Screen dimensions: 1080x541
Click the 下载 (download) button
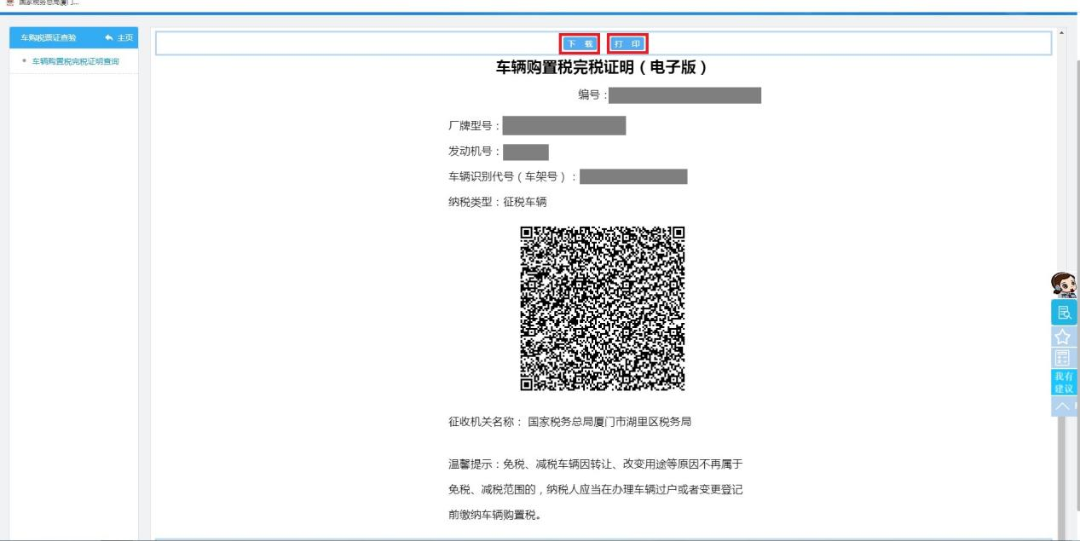(x=579, y=43)
